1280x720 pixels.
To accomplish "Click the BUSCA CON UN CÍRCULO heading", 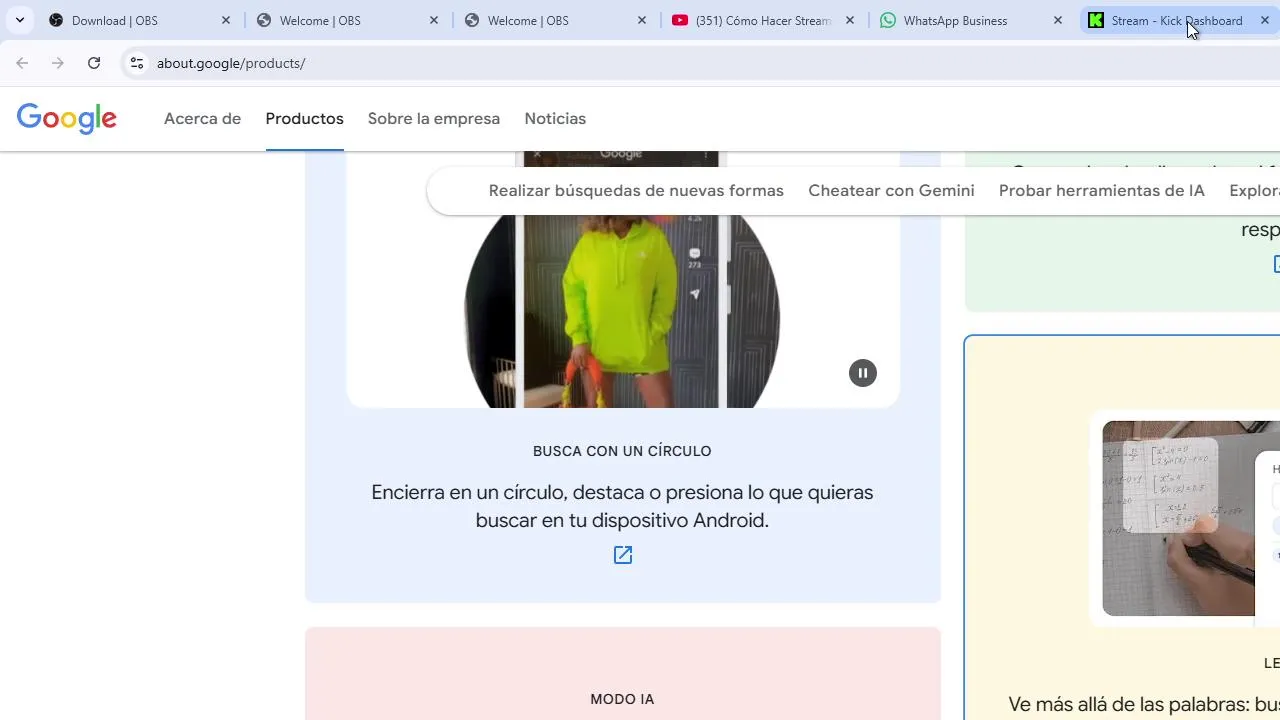I will [x=622, y=451].
